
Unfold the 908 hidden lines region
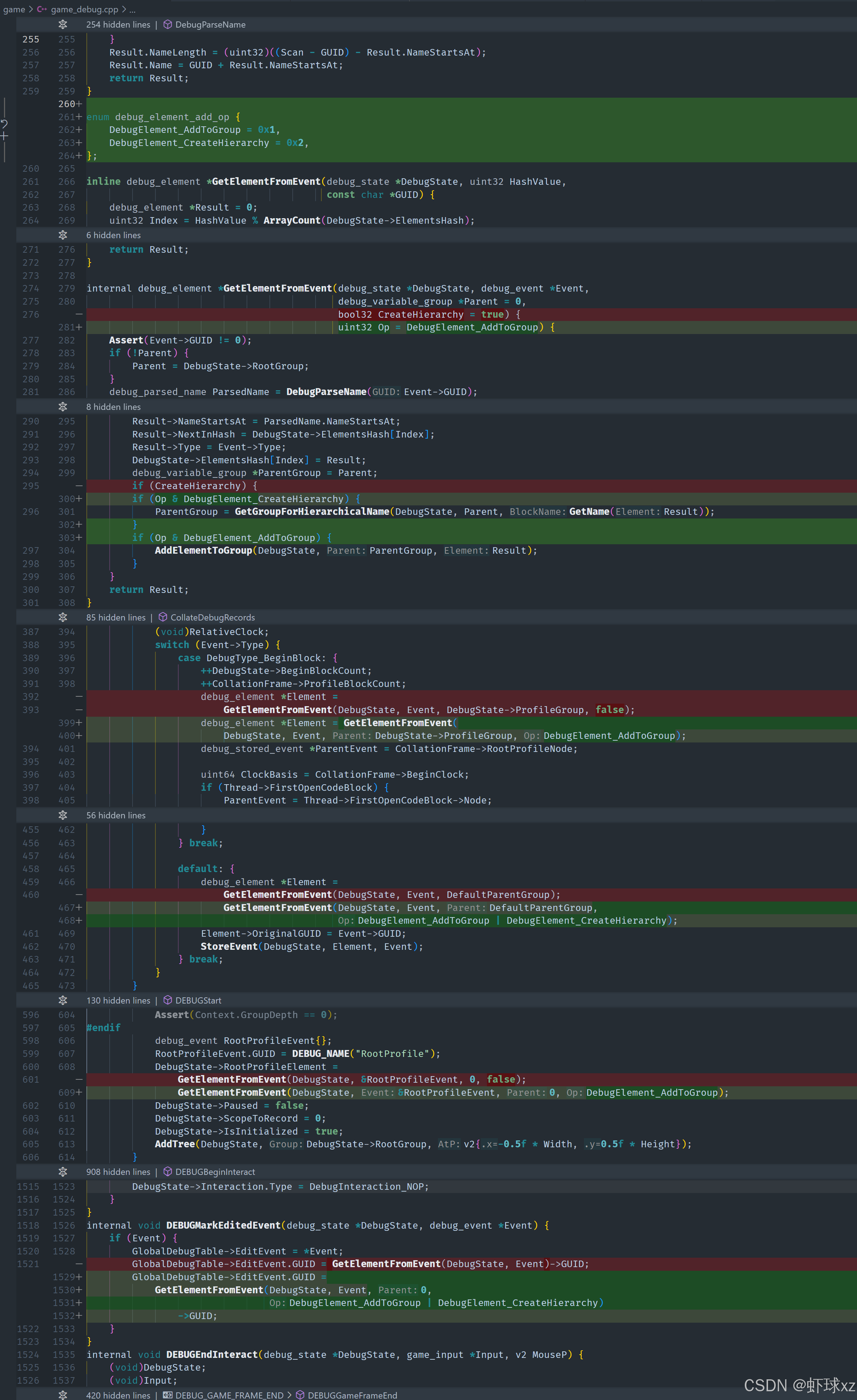tap(62, 1172)
